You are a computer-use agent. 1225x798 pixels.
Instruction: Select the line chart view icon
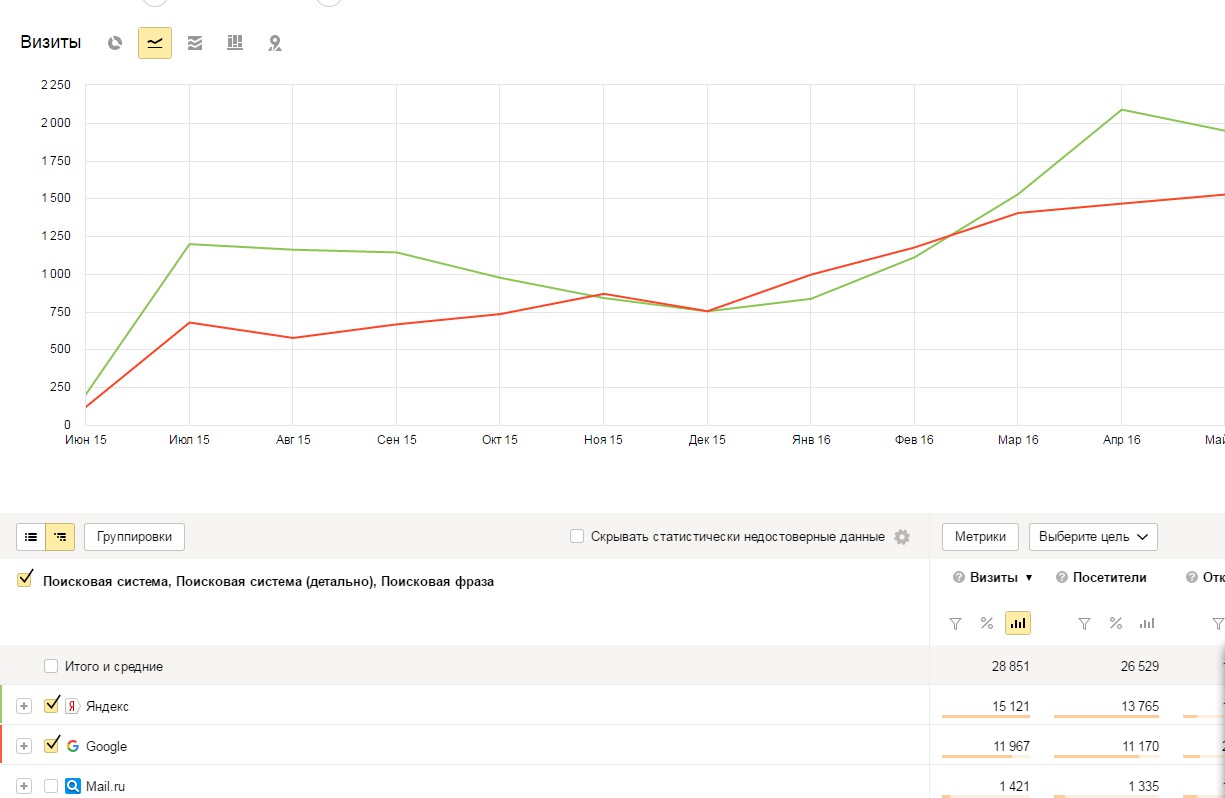point(155,43)
